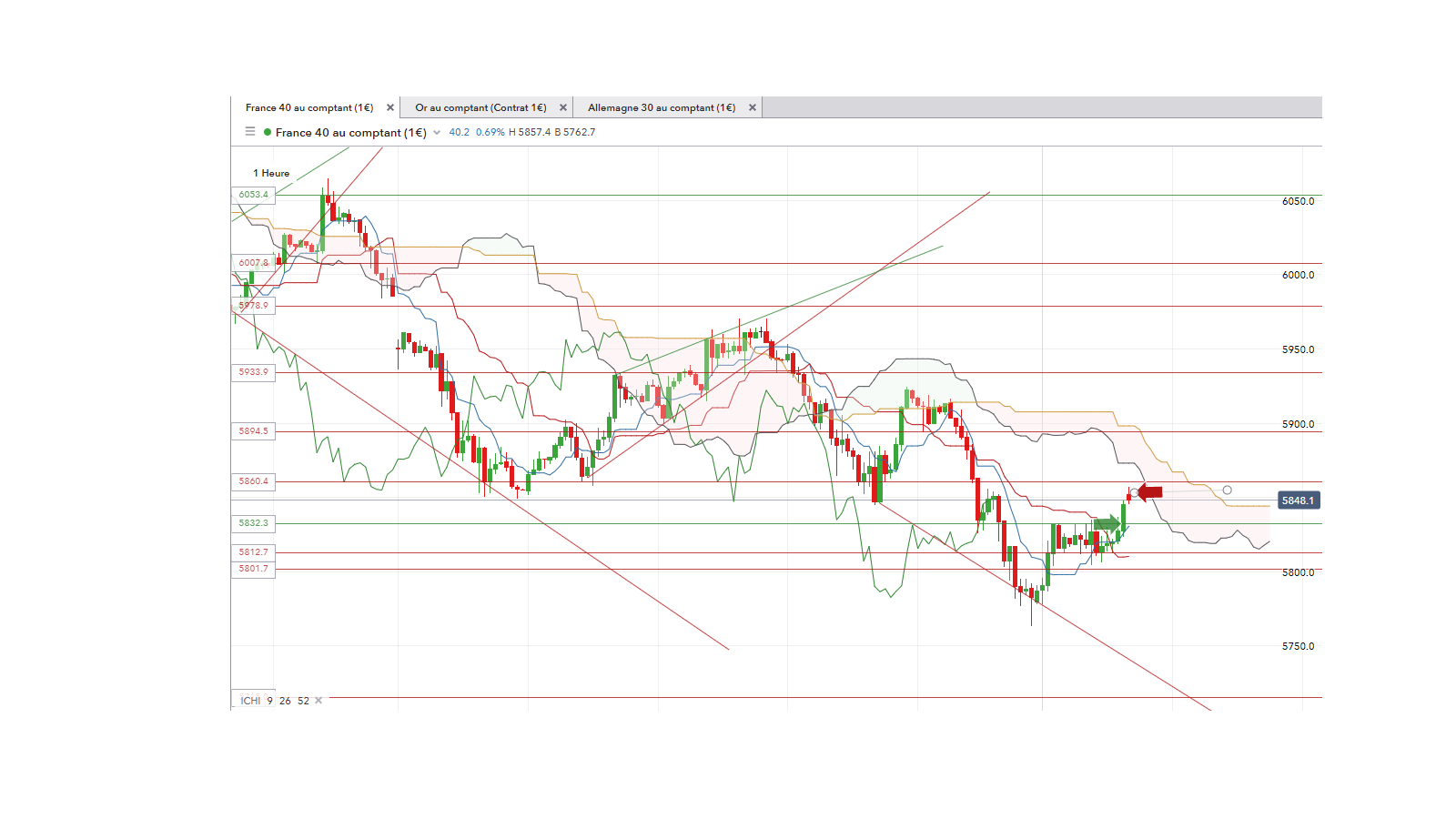Image resolution: width=1456 pixels, height=819 pixels.
Task: Click the 5750.0 price axis label
Action: click(1299, 646)
